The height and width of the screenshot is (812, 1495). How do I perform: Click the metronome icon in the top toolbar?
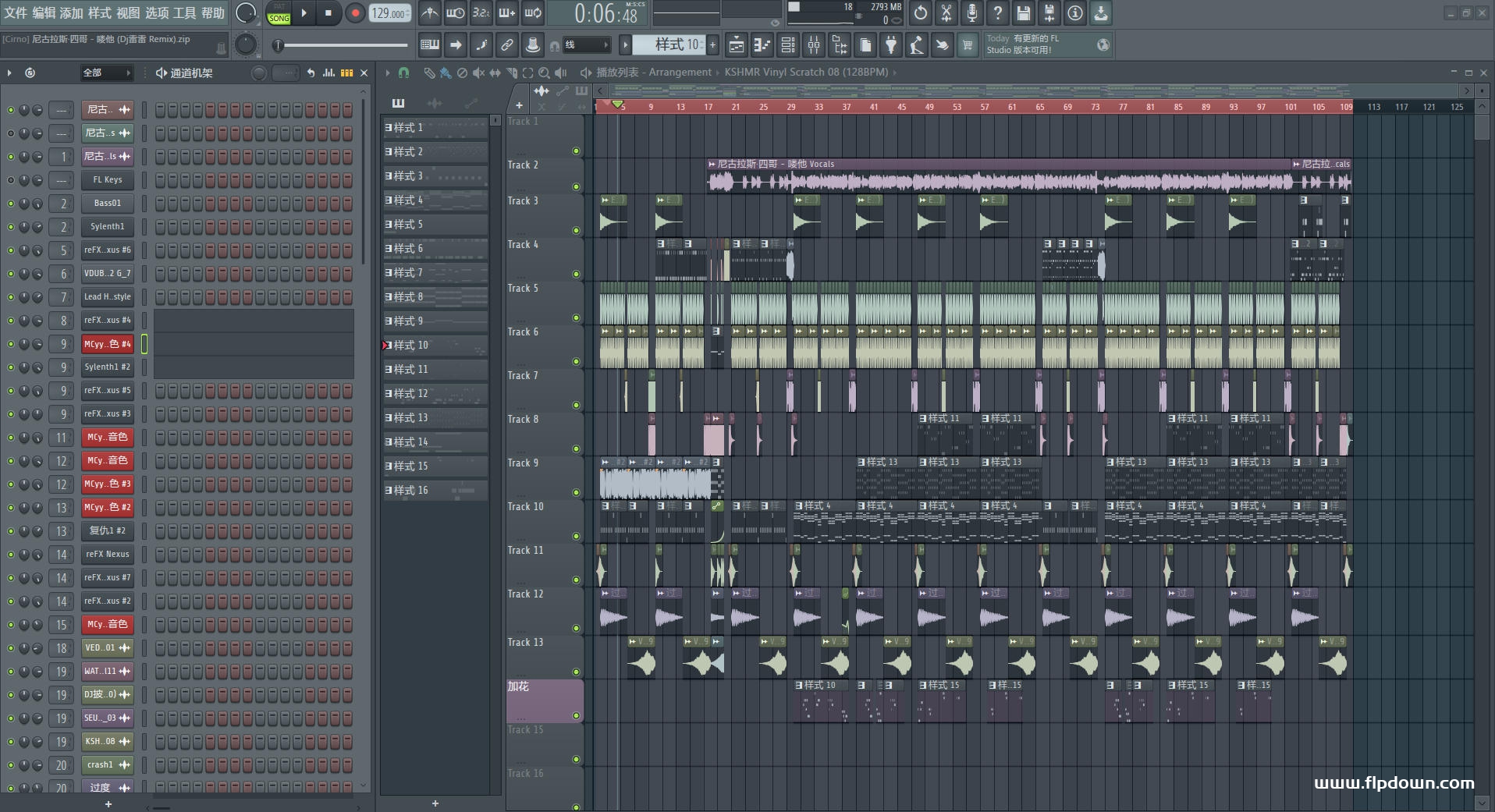(x=430, y=13)
